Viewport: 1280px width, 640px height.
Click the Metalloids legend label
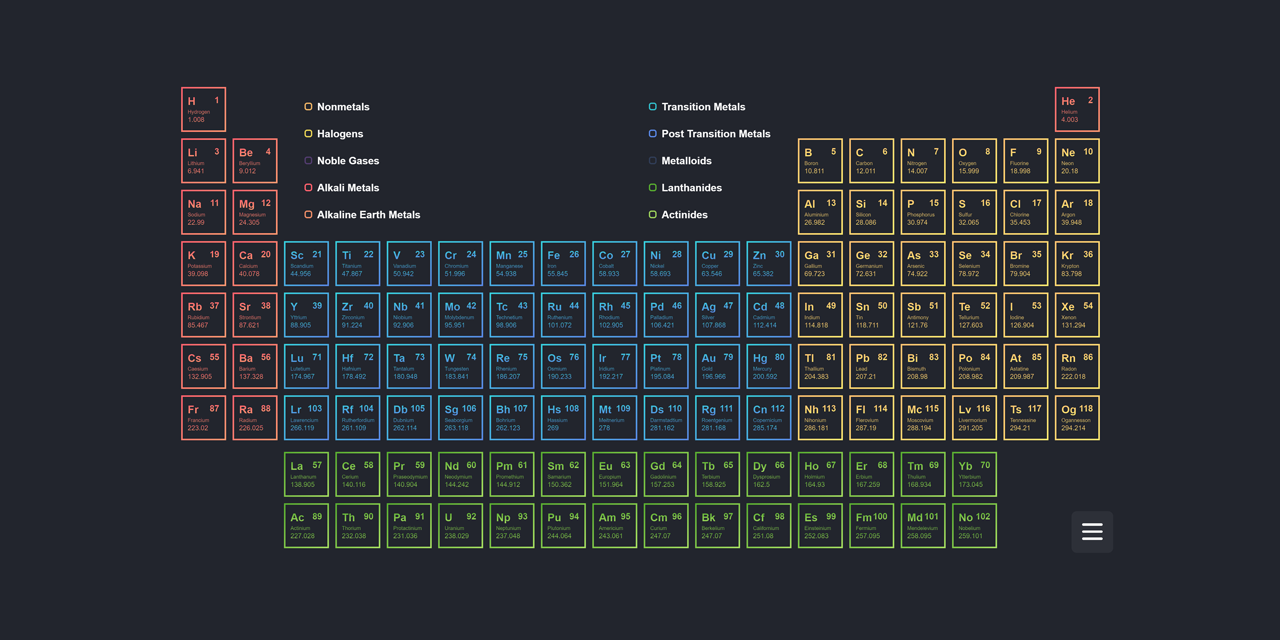pyautogui.click(x=687, y=161)
